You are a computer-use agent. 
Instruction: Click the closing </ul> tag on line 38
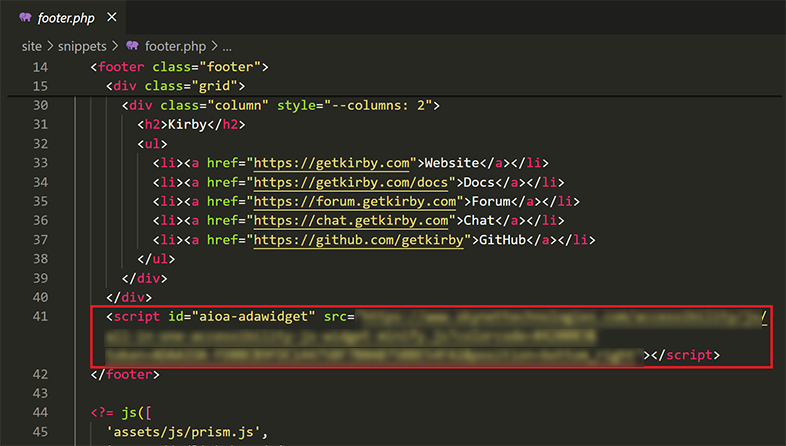click(x=156, y=259)
